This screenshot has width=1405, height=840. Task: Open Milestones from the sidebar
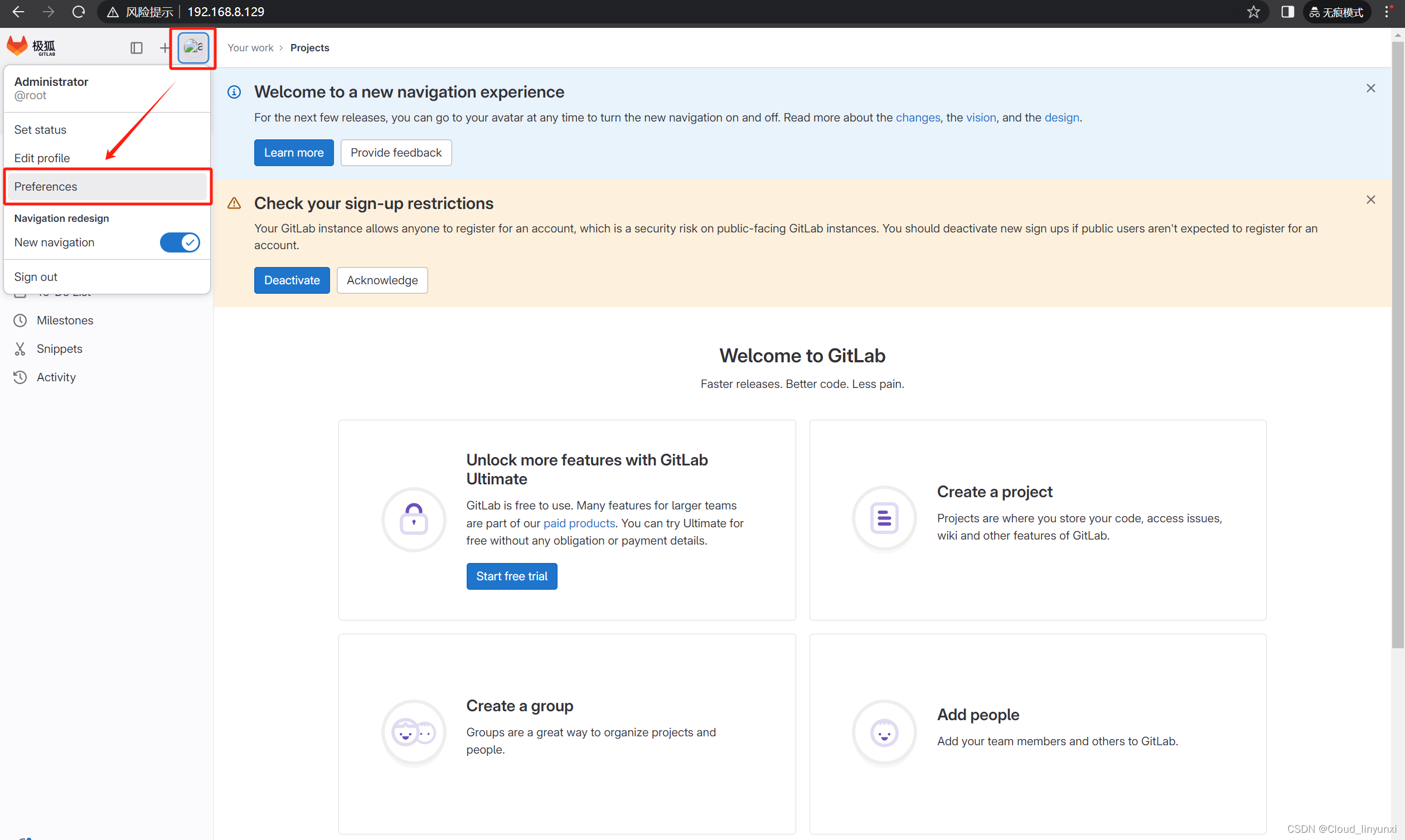click(x=65, y=321)
